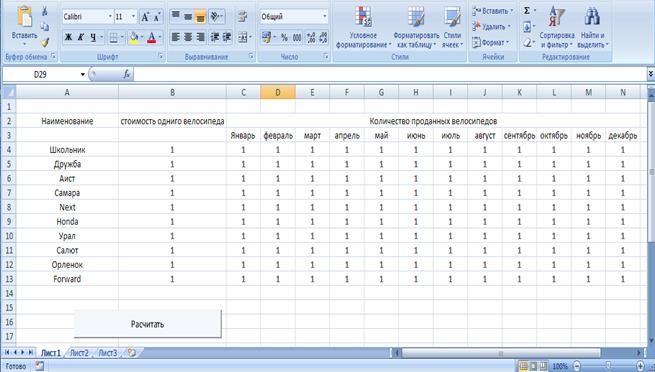This screenshot has height=372, width=655.
Task: Click the Copy icon in clipboard group
Action: coord(45,27)
